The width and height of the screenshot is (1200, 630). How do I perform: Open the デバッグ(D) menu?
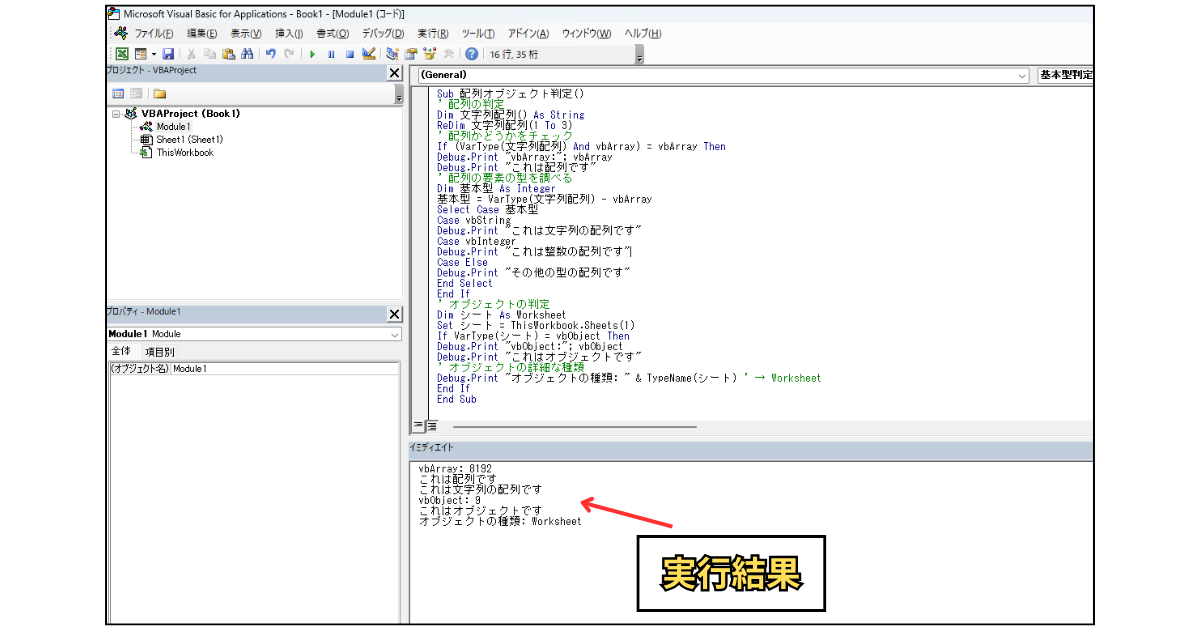tap(382, 33)
